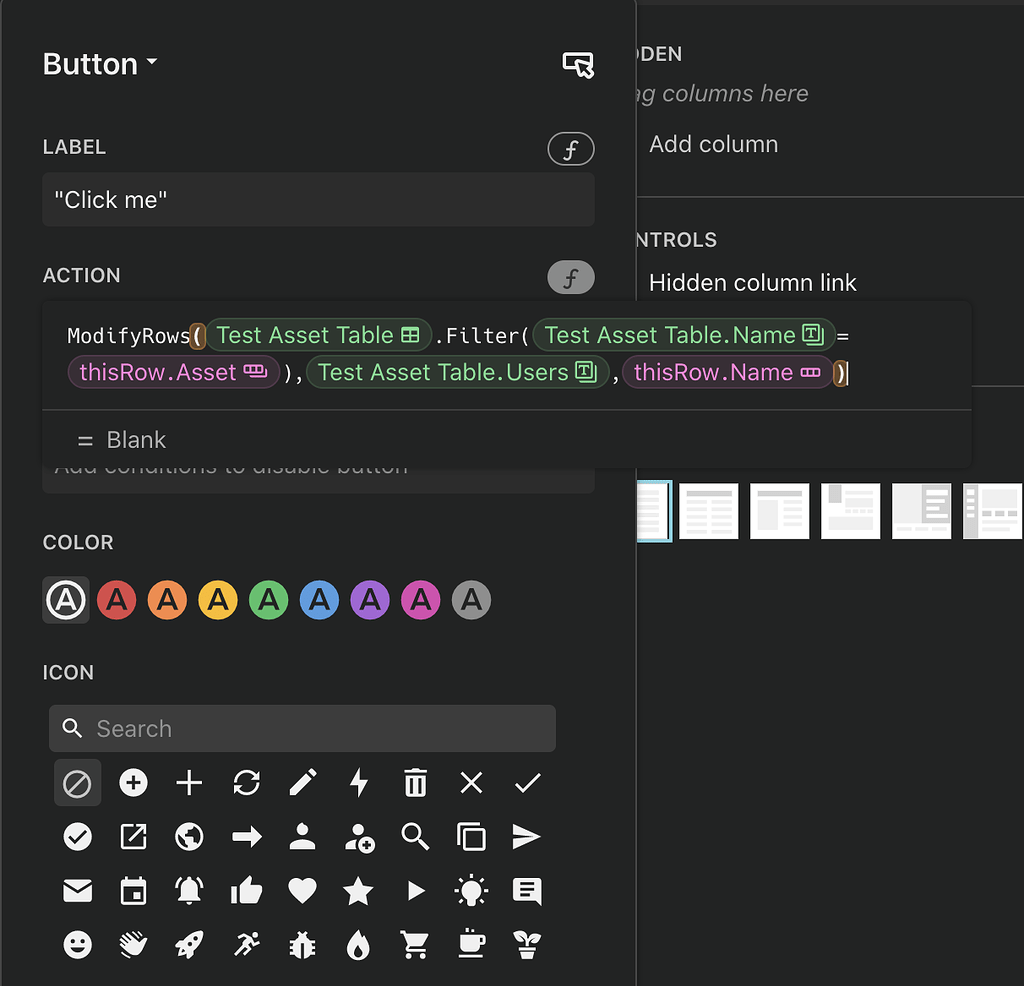Choose the purple color swatch

click(x=370, y=600)
